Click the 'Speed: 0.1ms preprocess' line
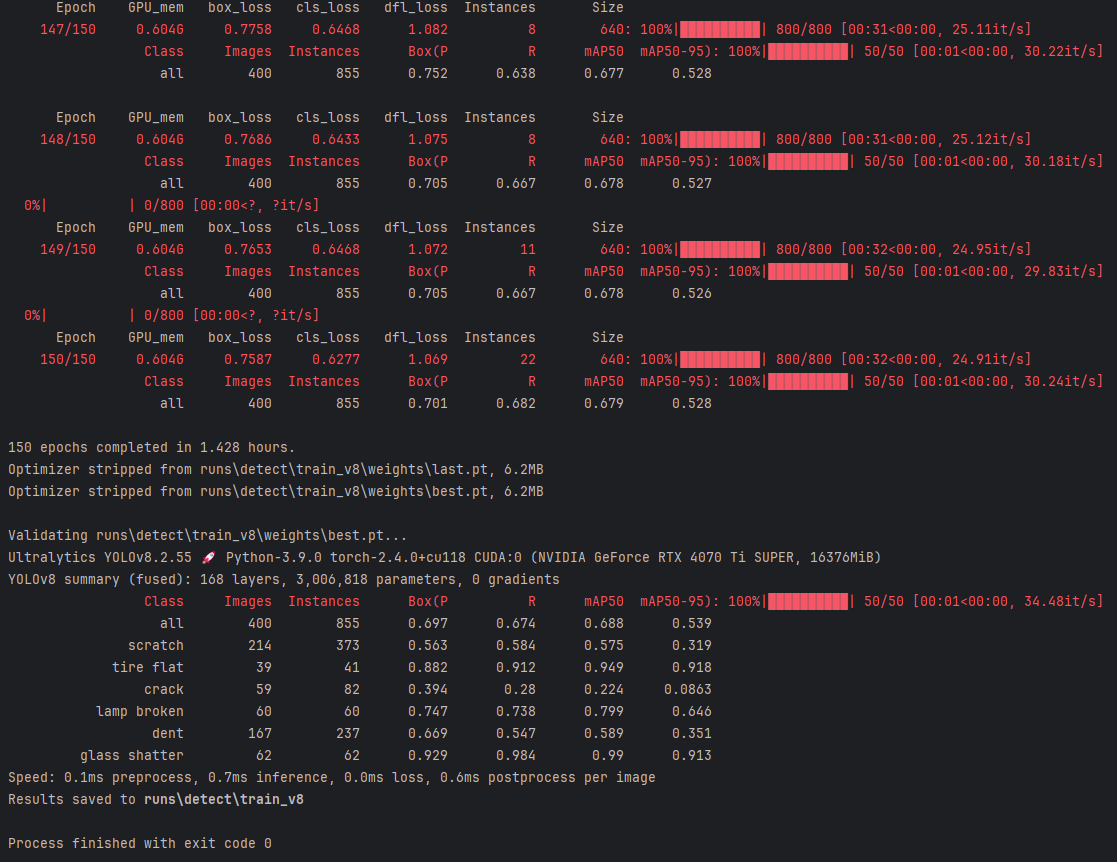The width and height of the screenshot is (1117, 862). [x=331, y=777]
